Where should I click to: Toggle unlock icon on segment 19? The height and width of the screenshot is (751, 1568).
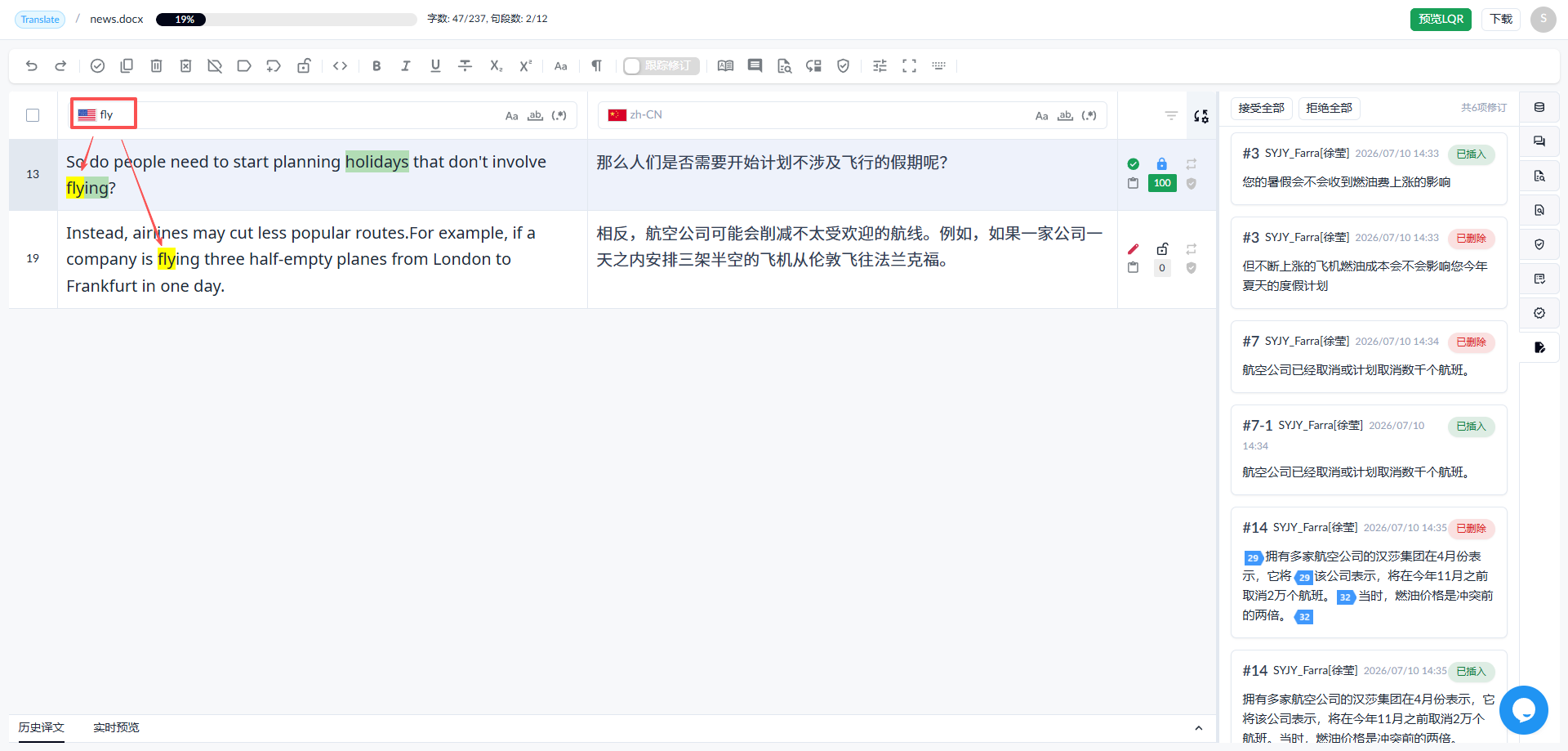click(x=1162, y=248)
